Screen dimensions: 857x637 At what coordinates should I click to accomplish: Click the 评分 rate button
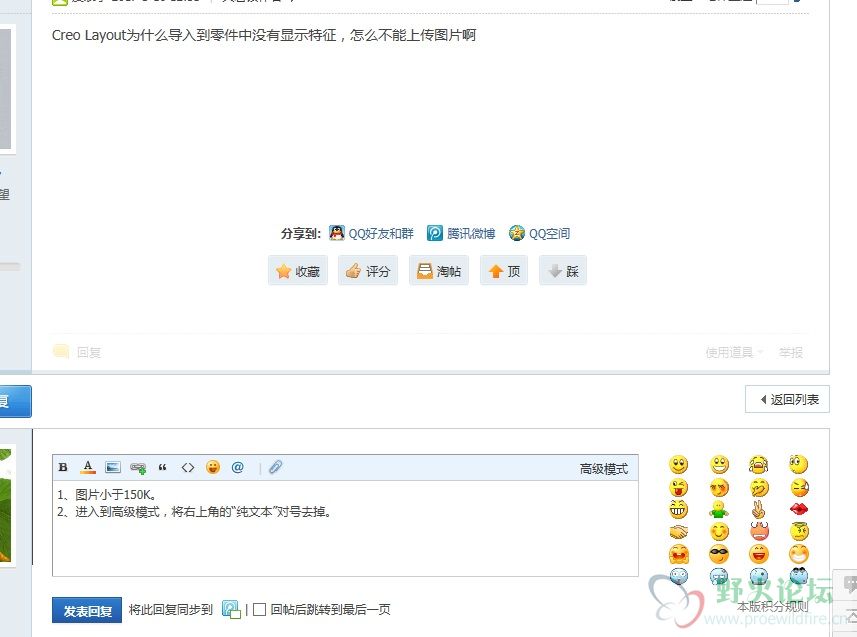pos(368,271)
